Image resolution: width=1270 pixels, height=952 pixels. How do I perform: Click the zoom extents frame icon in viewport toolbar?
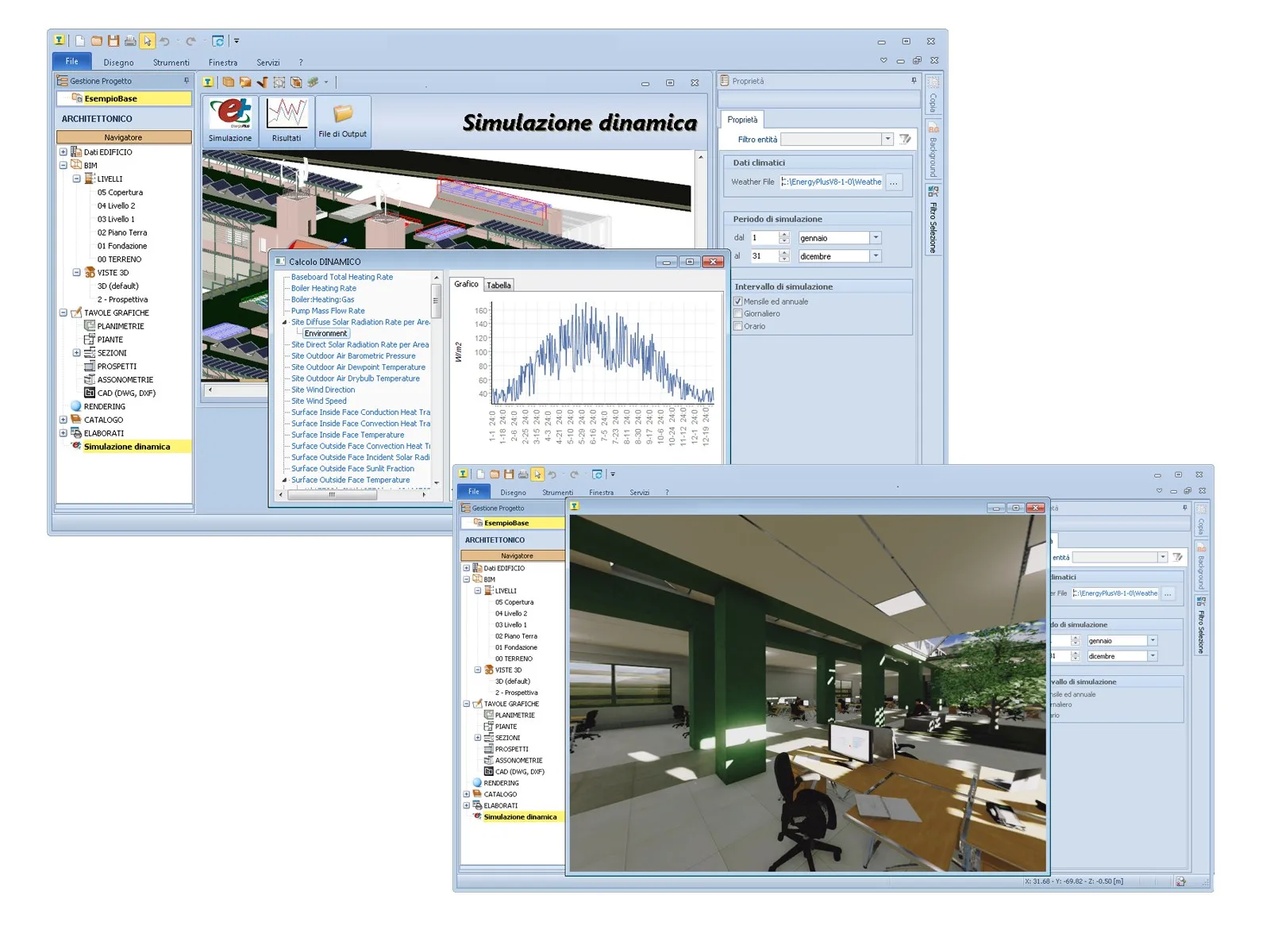279,82
